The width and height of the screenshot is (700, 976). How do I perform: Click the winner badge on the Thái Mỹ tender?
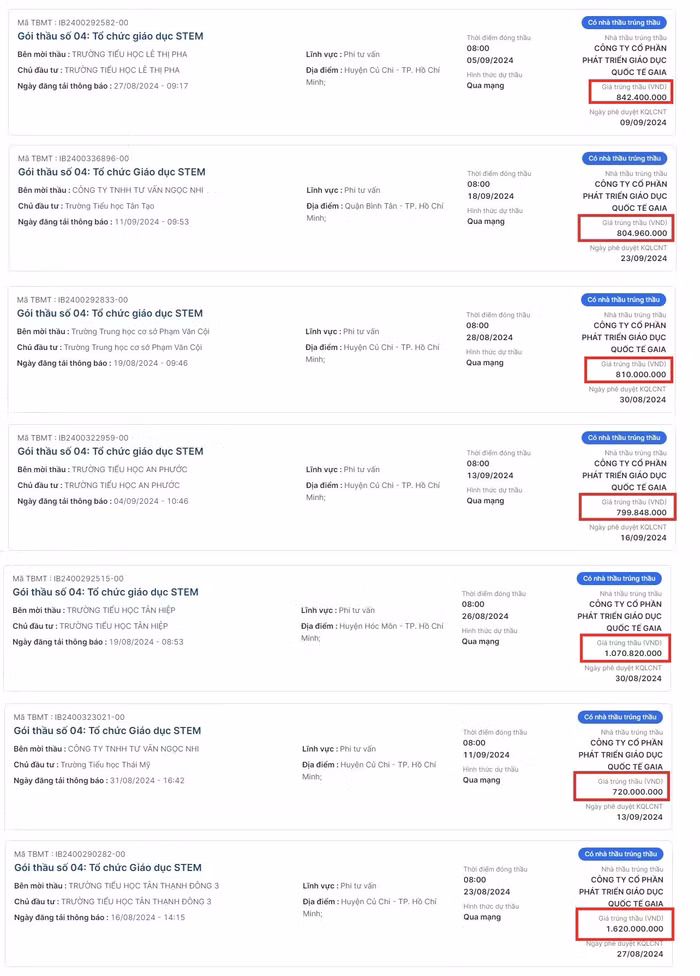coord(620,717)
